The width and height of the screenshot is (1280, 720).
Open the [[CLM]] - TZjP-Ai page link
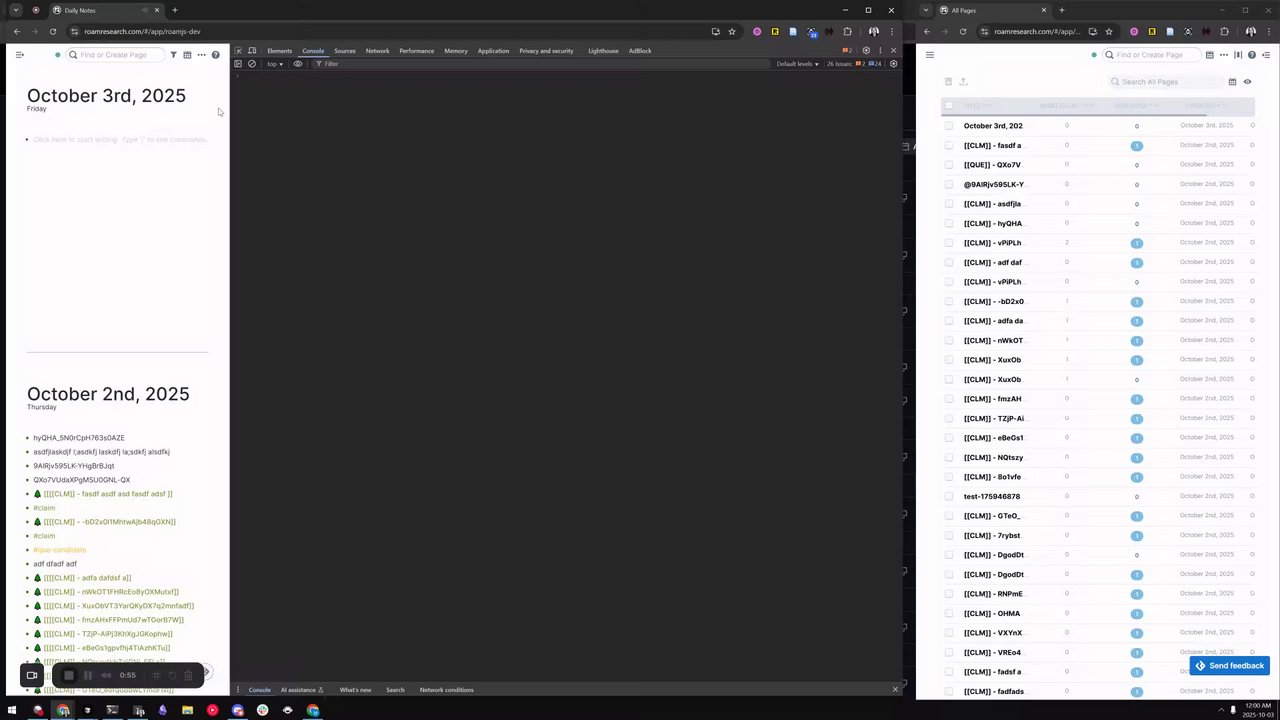[x=994, y=418]
